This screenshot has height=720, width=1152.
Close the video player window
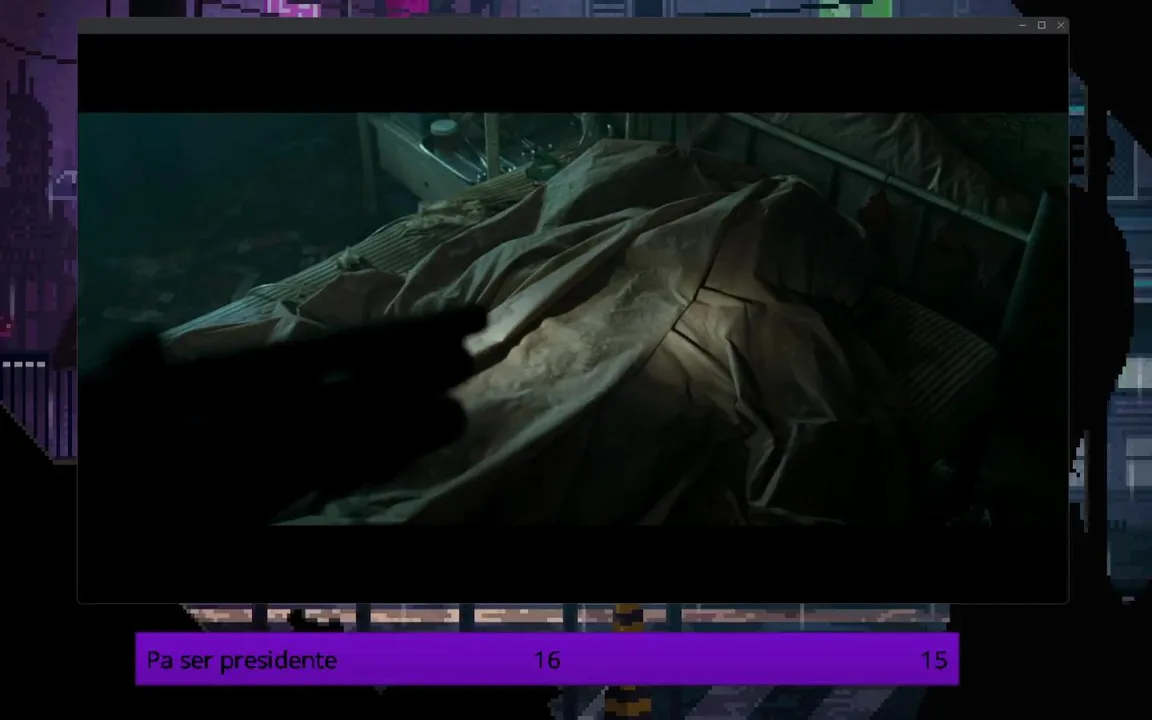(x=1060, y=25)
